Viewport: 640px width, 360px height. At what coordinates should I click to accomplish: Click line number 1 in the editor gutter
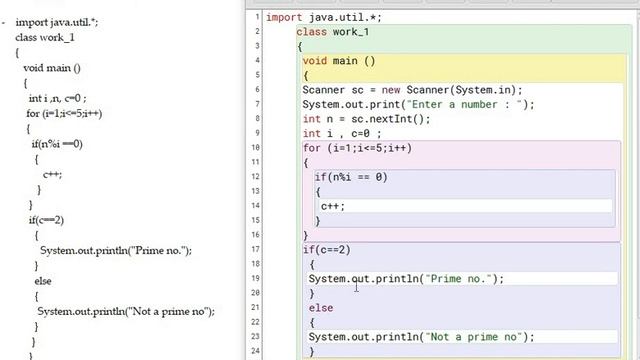pyautogui.click(x=257, y=17)
